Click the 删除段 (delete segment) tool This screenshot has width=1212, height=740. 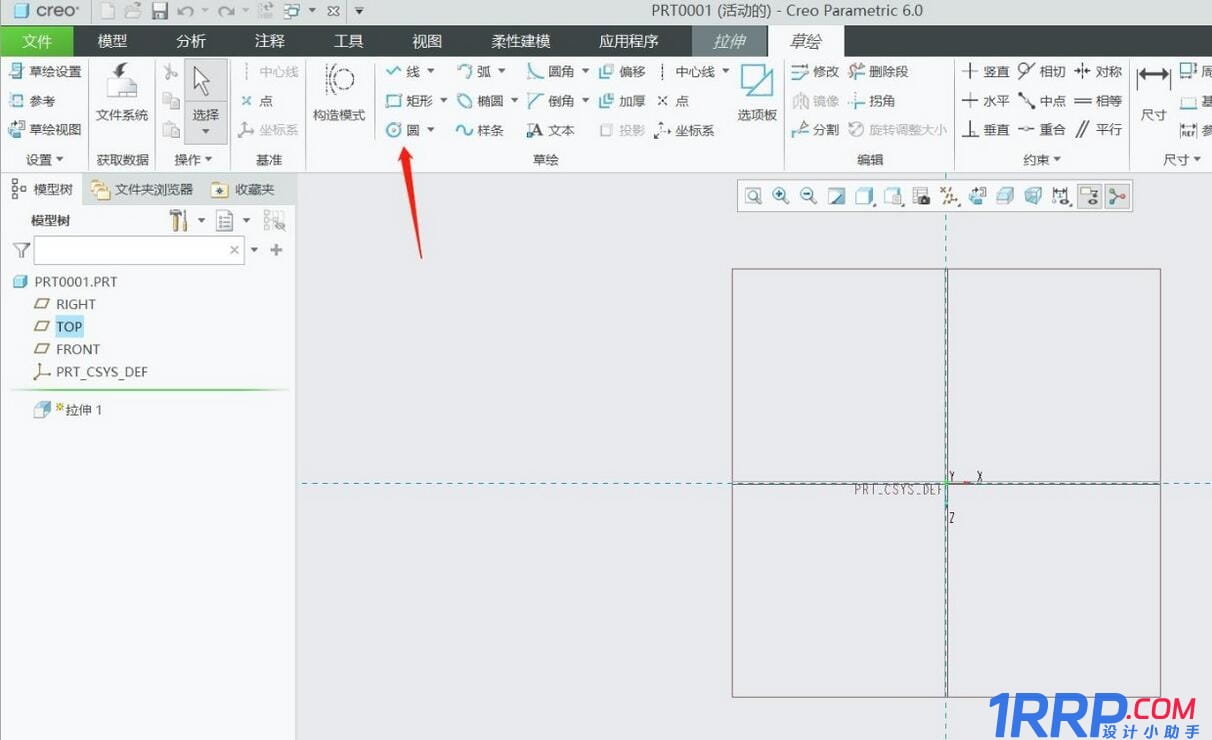878,71
